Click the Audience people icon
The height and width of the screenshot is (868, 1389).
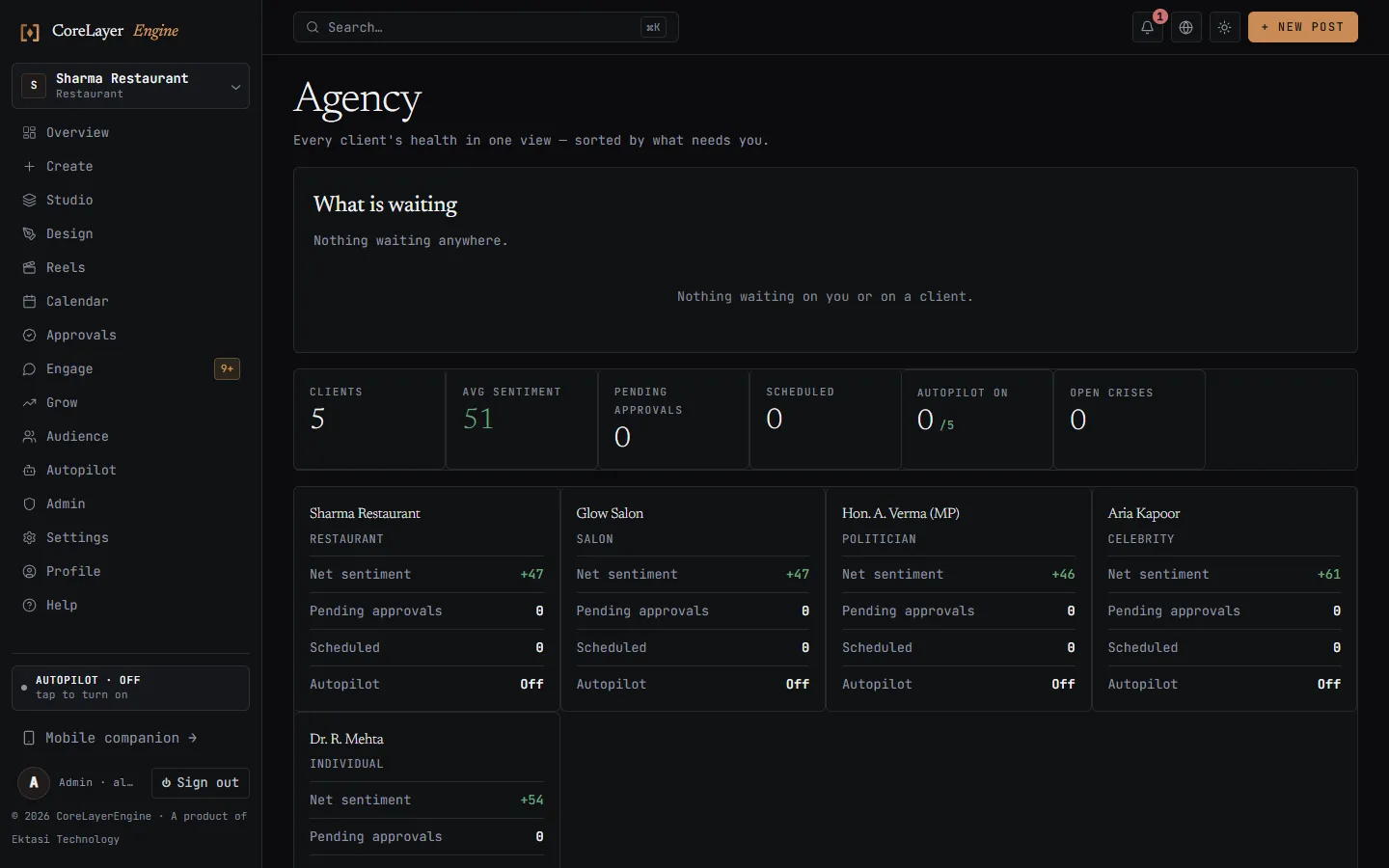pyautogui.click(x=29, y=436)
